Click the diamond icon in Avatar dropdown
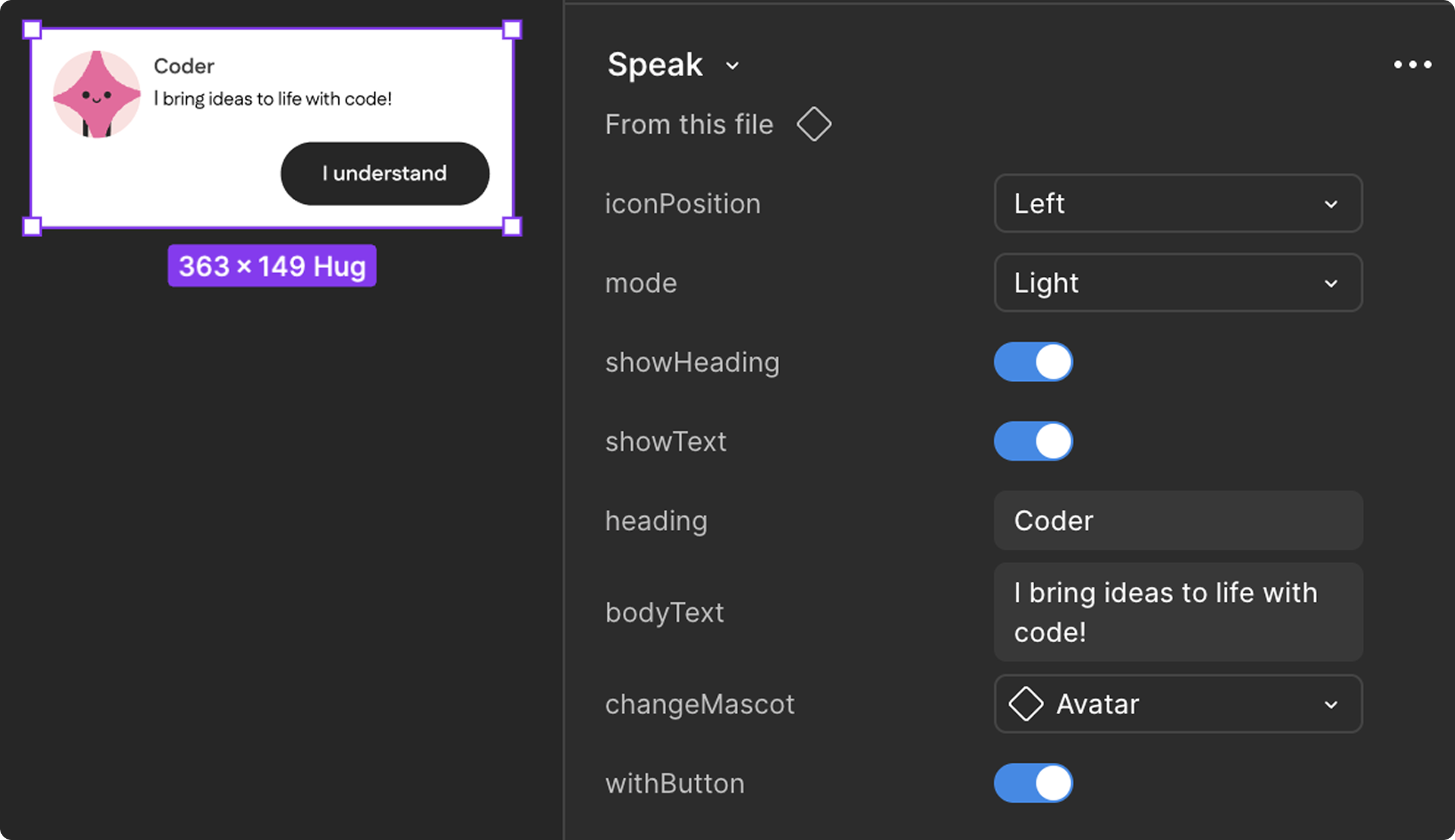The height and width of the screenshot is (840, 1455). [x=1026, y=704]
